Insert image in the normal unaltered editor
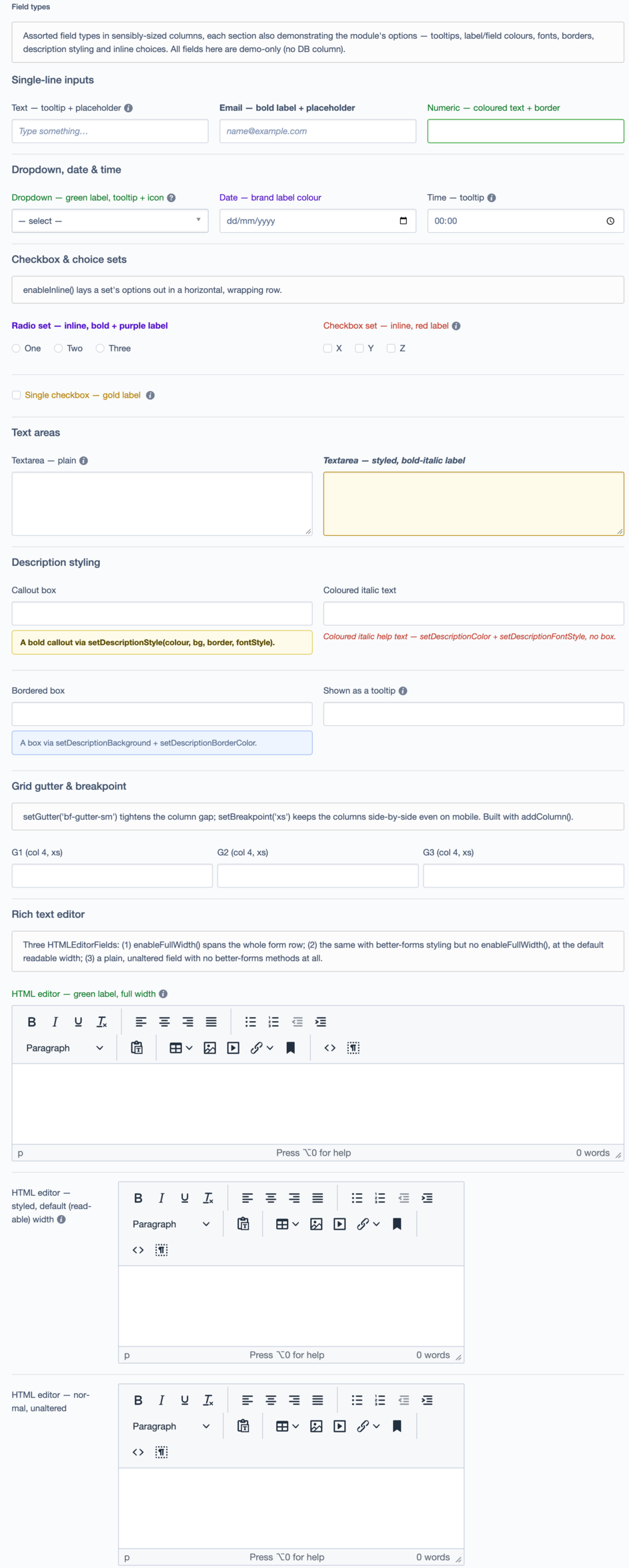 316,1426
